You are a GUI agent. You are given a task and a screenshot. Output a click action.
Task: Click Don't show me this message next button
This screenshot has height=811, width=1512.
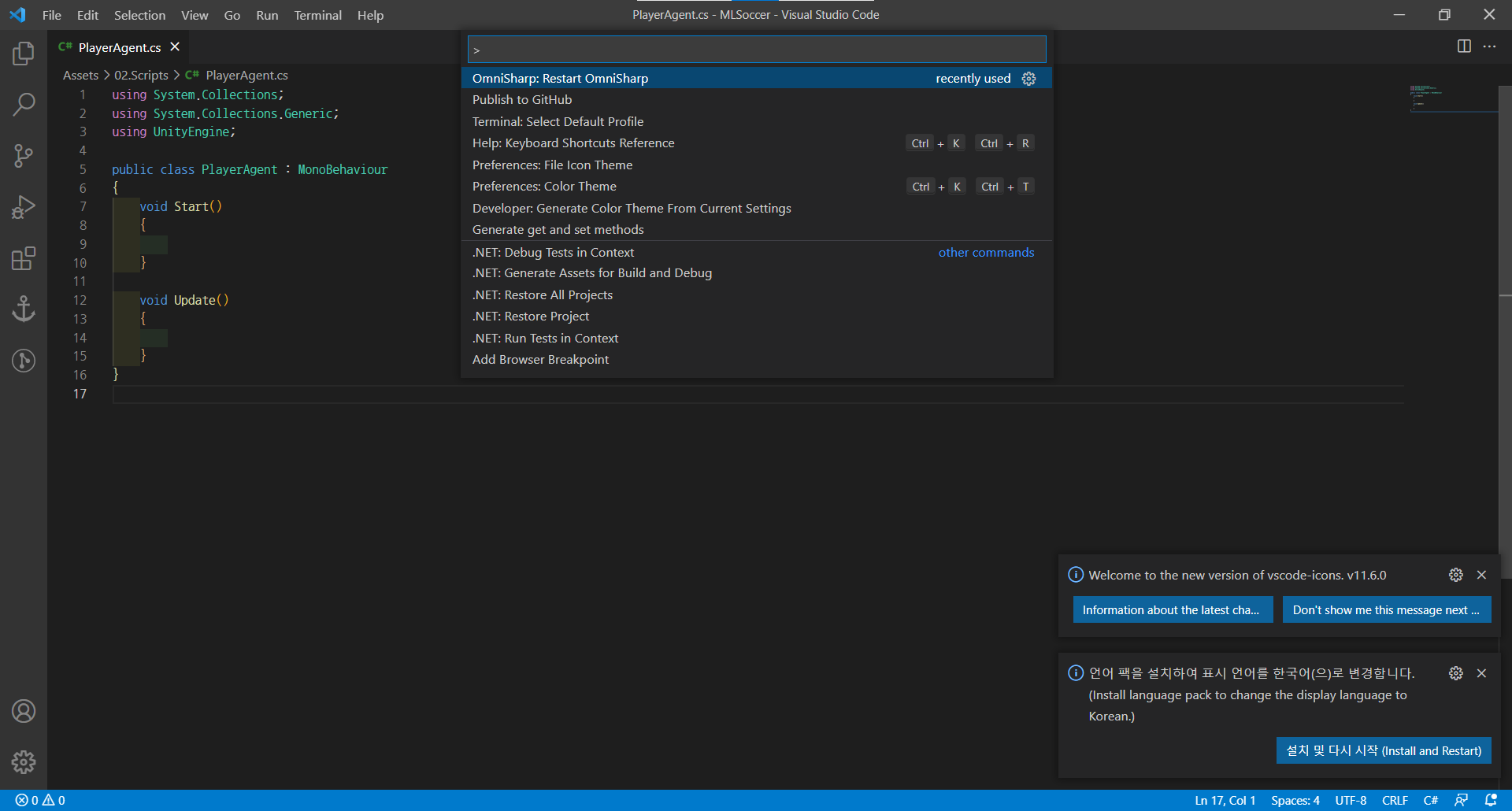[1387, 610]
